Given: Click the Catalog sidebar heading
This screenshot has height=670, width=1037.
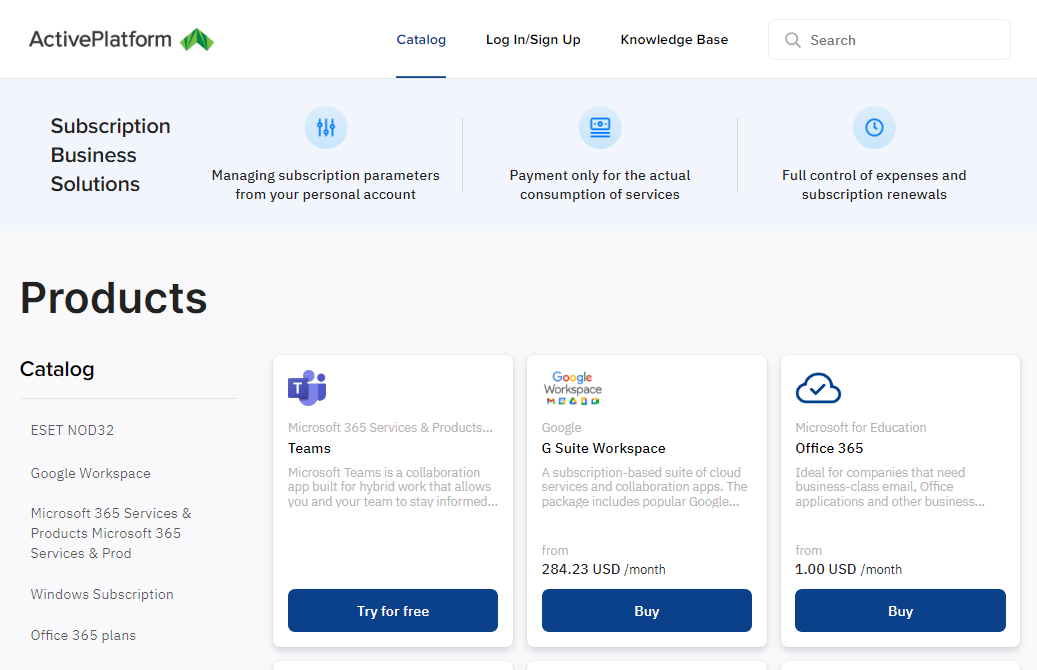Looking at the screenshot, I should click(x=57, y=369).
